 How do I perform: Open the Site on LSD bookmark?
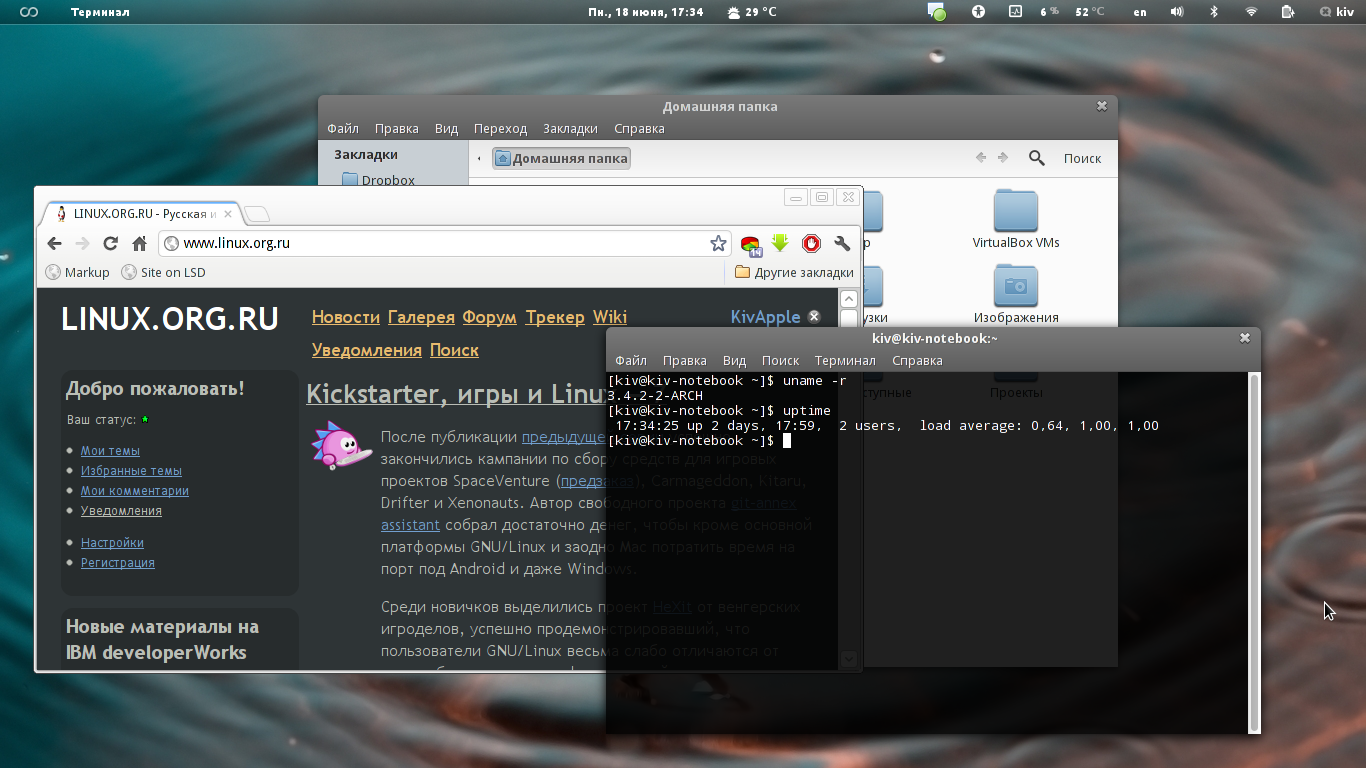pyautogui.click(x=164, y=272)
